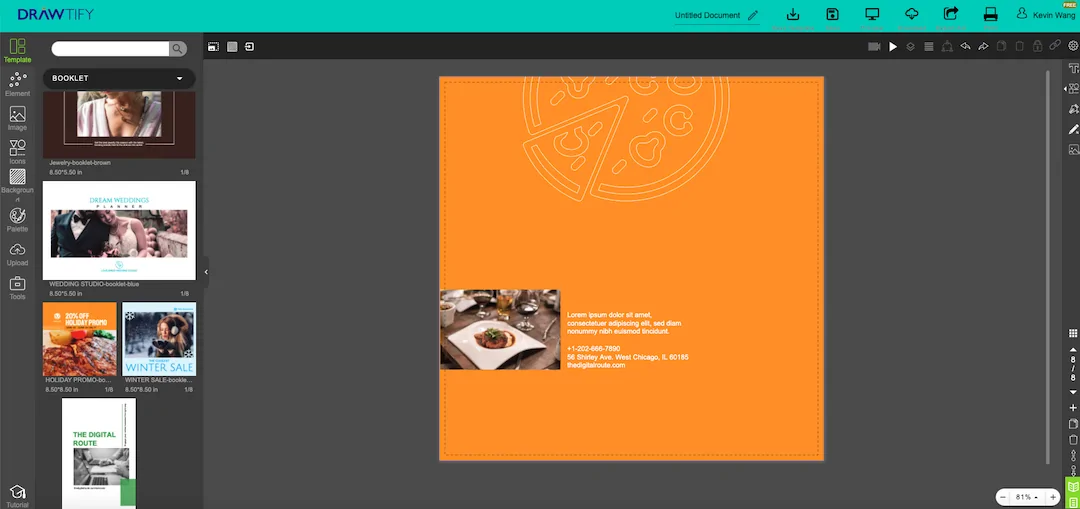Click the copy icon in toolbar
This screenshot has width=1080, height=509.
click(x=1001, y=47)
